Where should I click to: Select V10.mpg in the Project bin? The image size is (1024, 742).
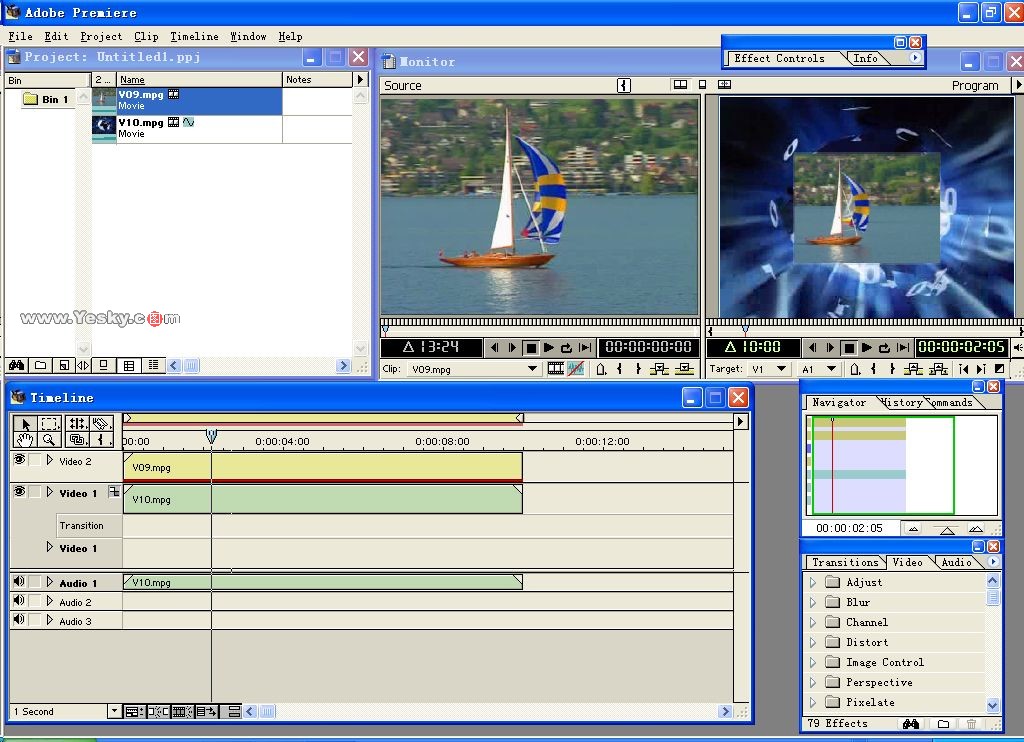[x=140, y=123]
